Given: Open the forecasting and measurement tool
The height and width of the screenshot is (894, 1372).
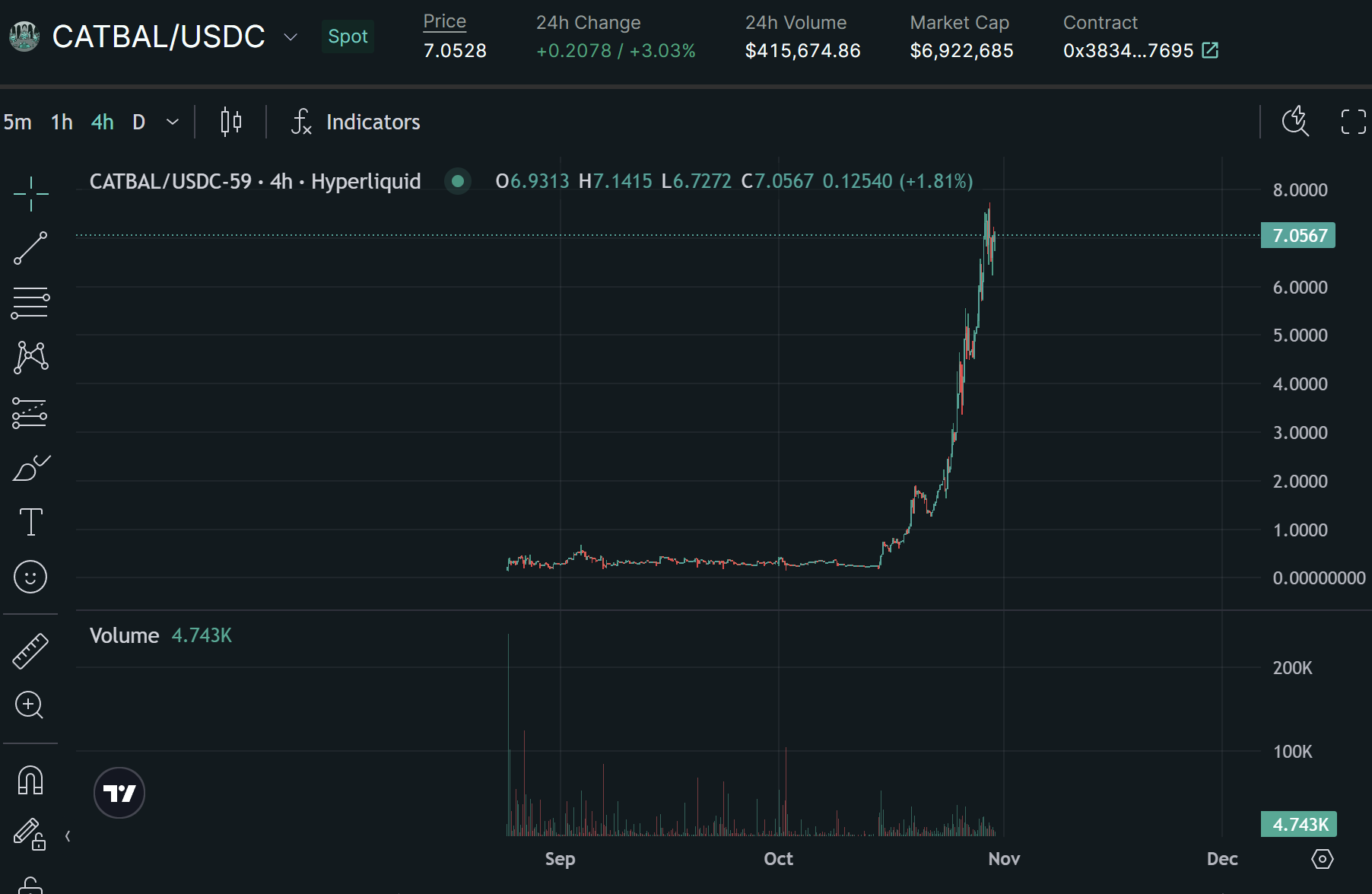Looking at the screenshot, I should point(30,413).
